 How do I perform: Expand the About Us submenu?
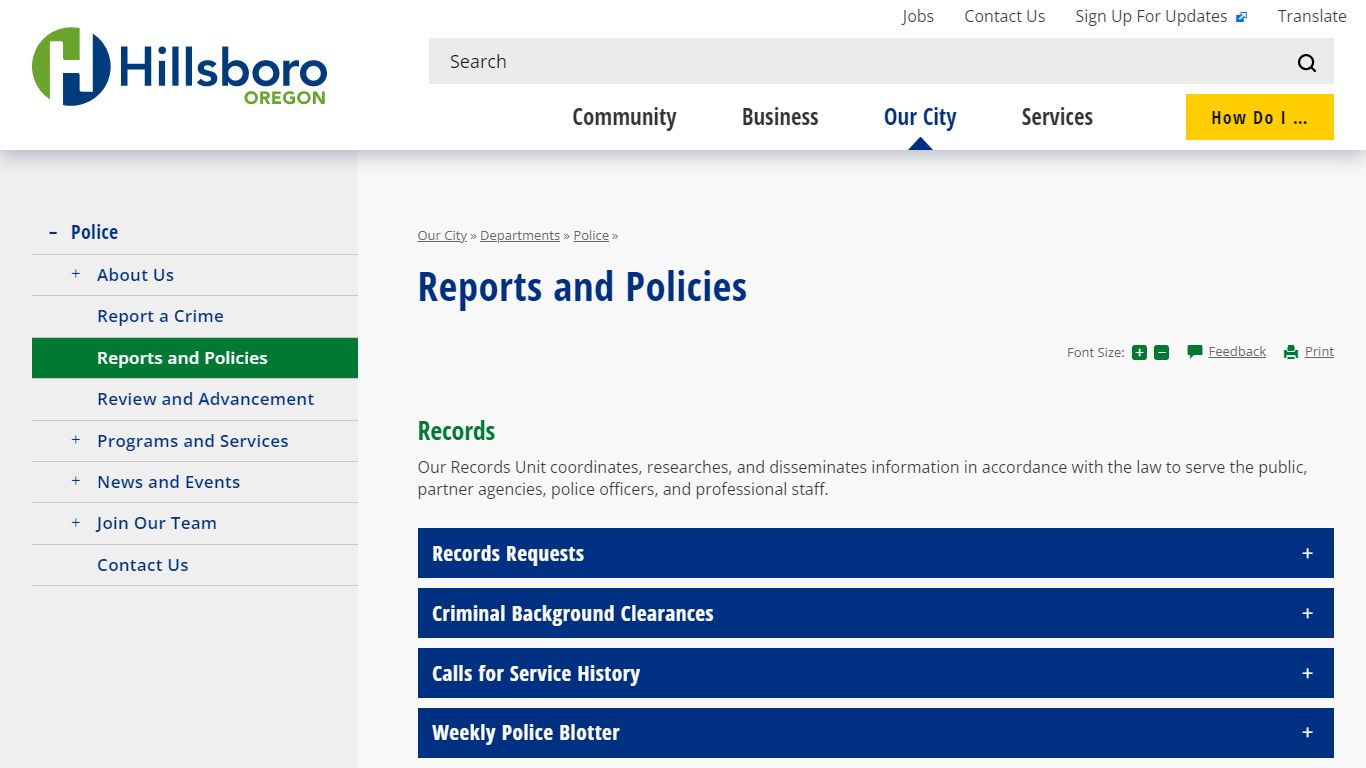click(x=75, y=273)
